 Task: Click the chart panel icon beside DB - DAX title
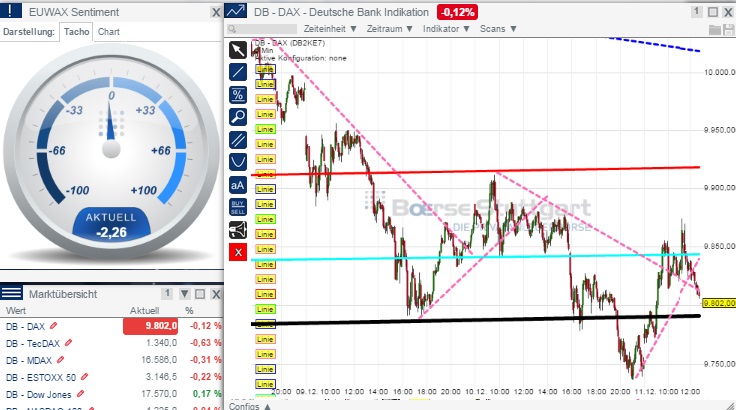236,10
